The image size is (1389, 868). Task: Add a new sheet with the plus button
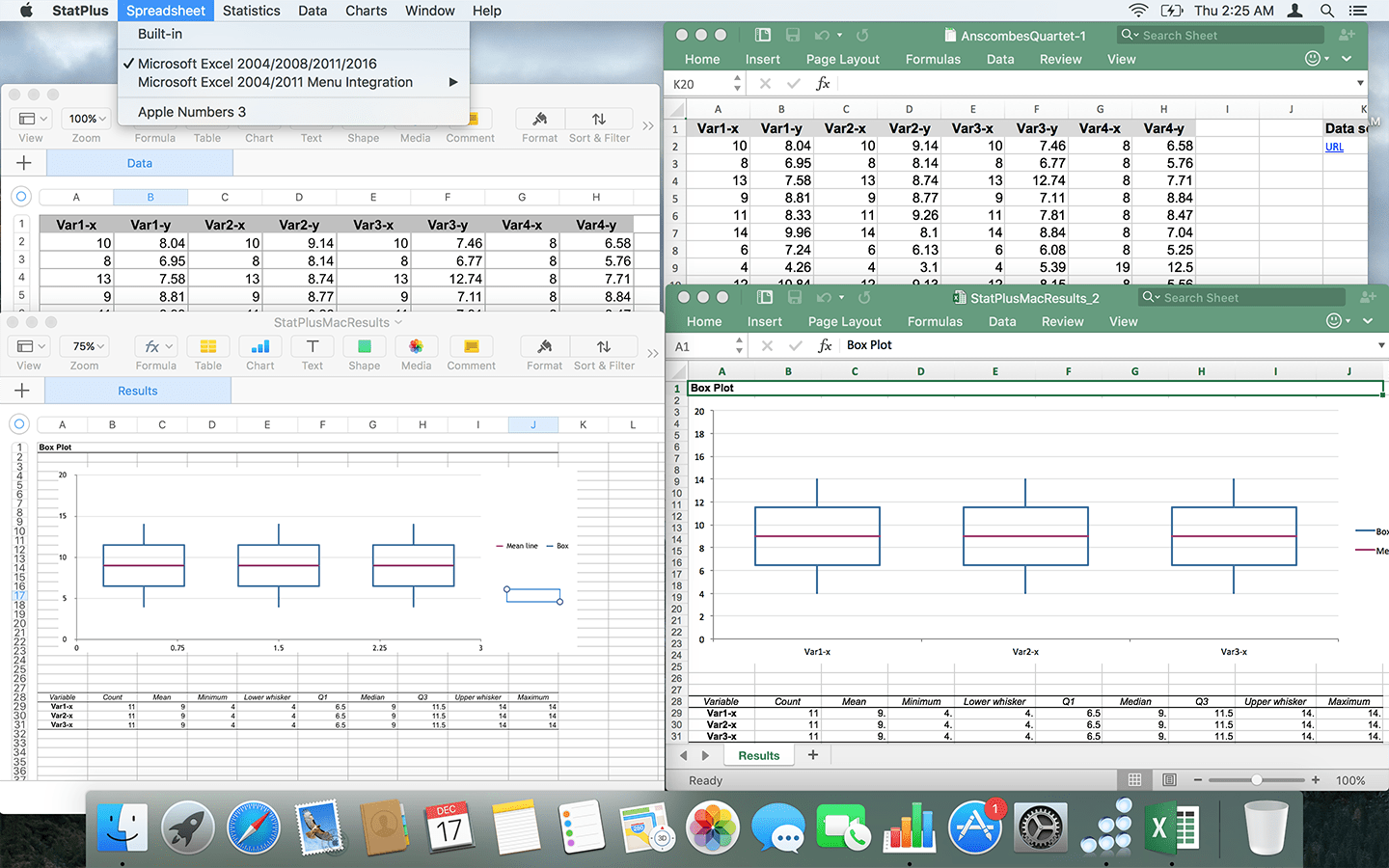pos(812,754)
